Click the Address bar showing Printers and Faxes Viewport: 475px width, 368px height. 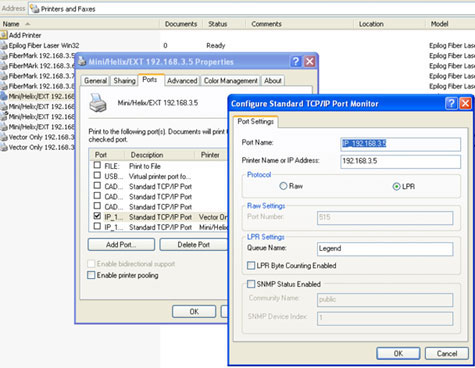pyautogui.click(x=252, y=9)
